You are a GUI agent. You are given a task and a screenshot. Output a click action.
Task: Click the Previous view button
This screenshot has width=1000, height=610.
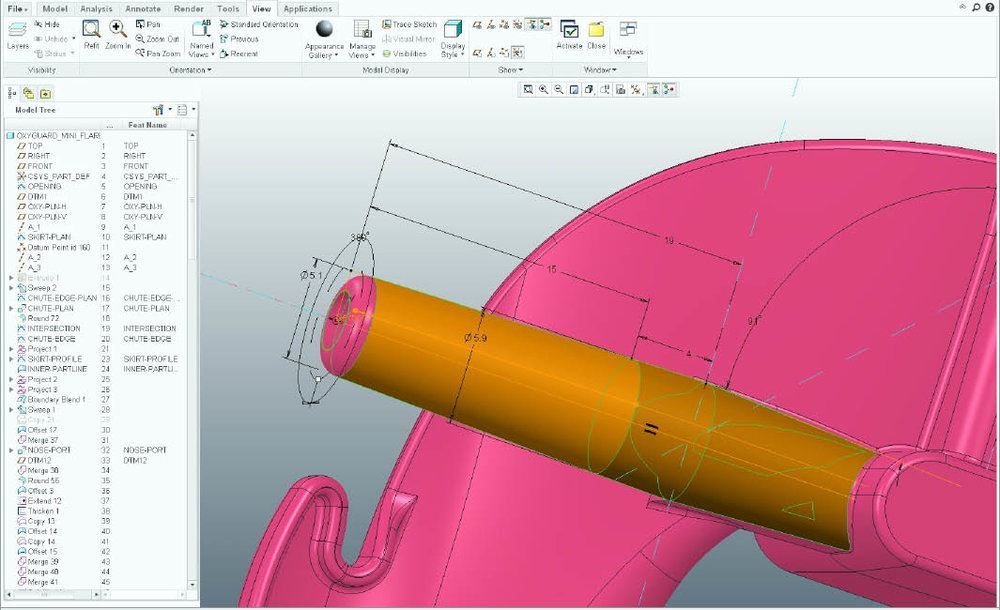244,39
